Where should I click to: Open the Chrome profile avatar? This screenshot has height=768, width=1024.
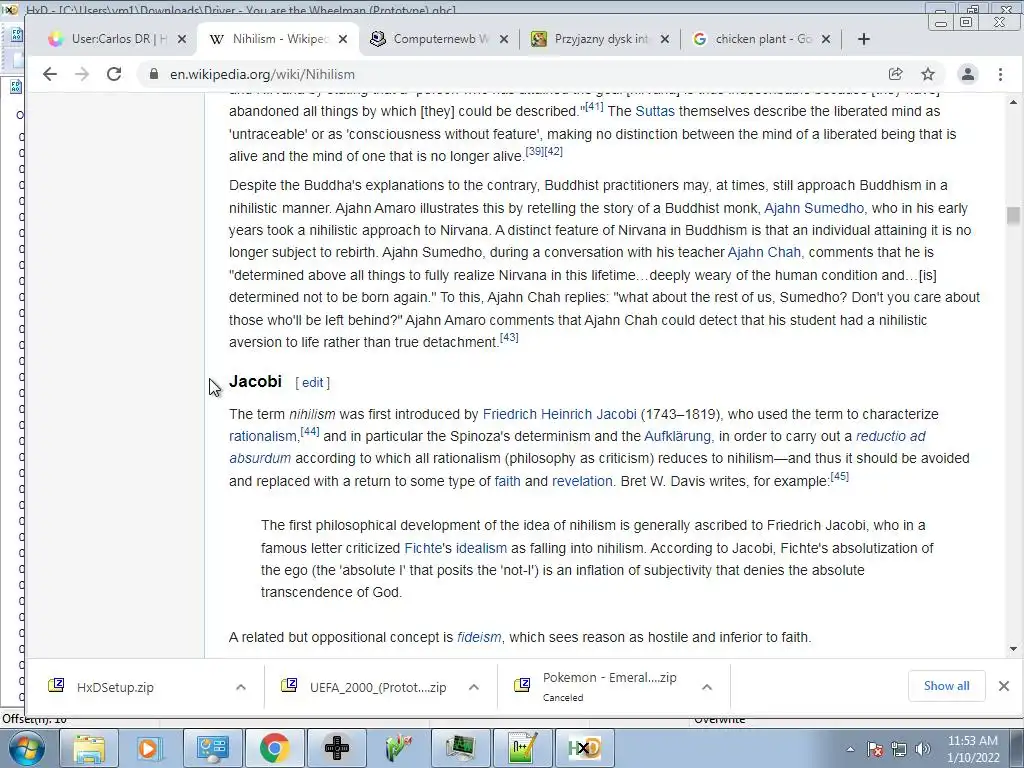(x=968, y=74)
